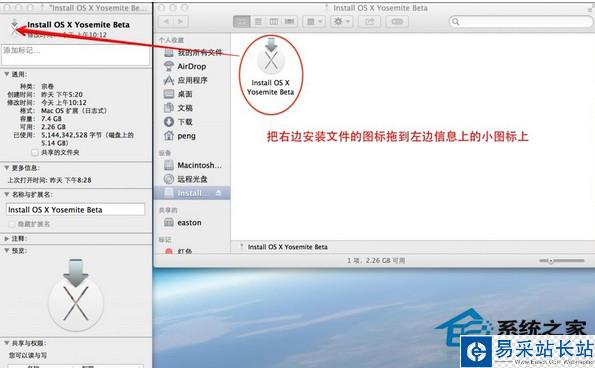Click the Mac OS Extended format value
Image resolution: width=595 pixels, height=368 pixels.
pyautogui.click(x=74, y=111)
